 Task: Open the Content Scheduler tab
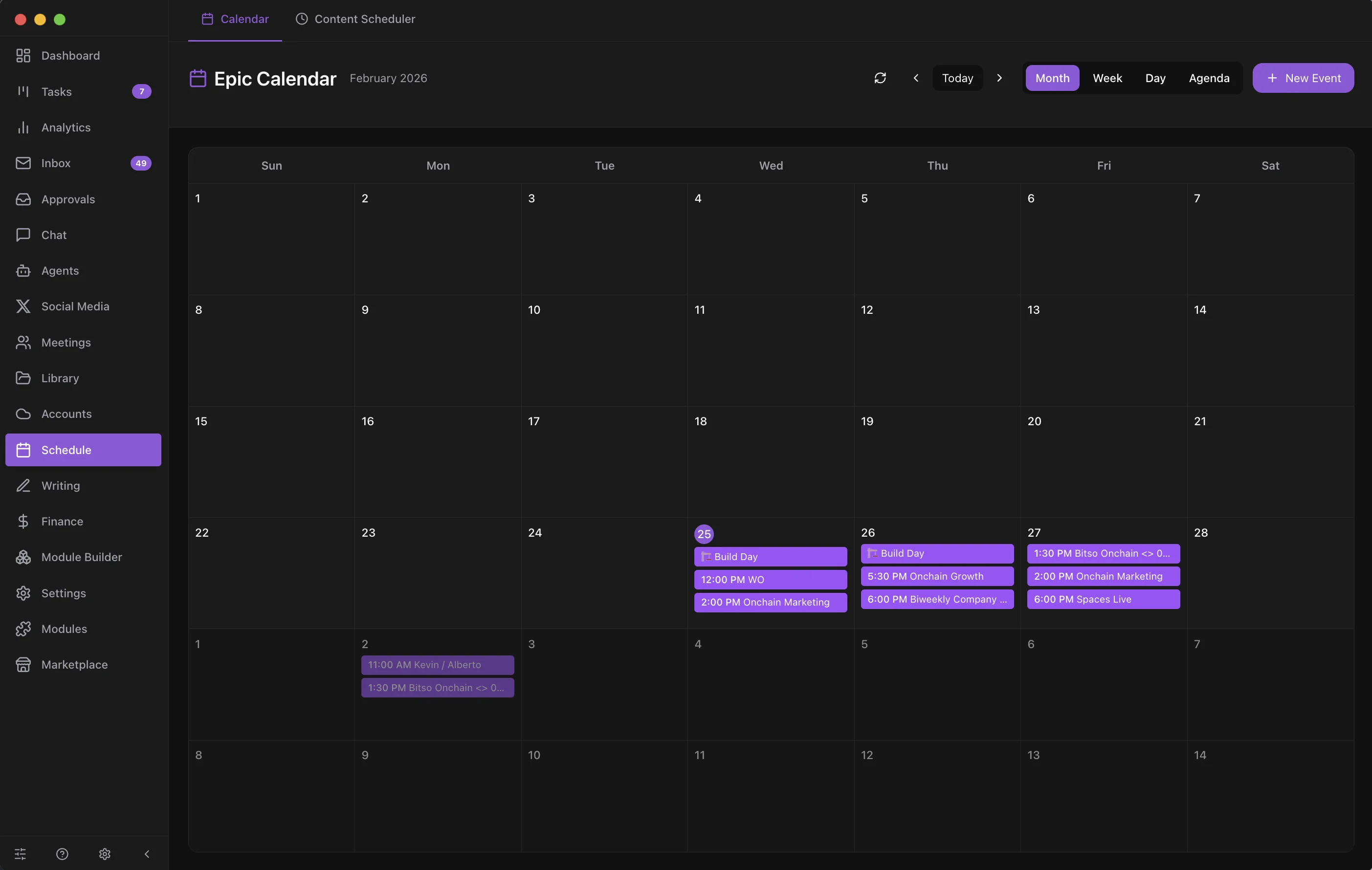tap(355, 19)
